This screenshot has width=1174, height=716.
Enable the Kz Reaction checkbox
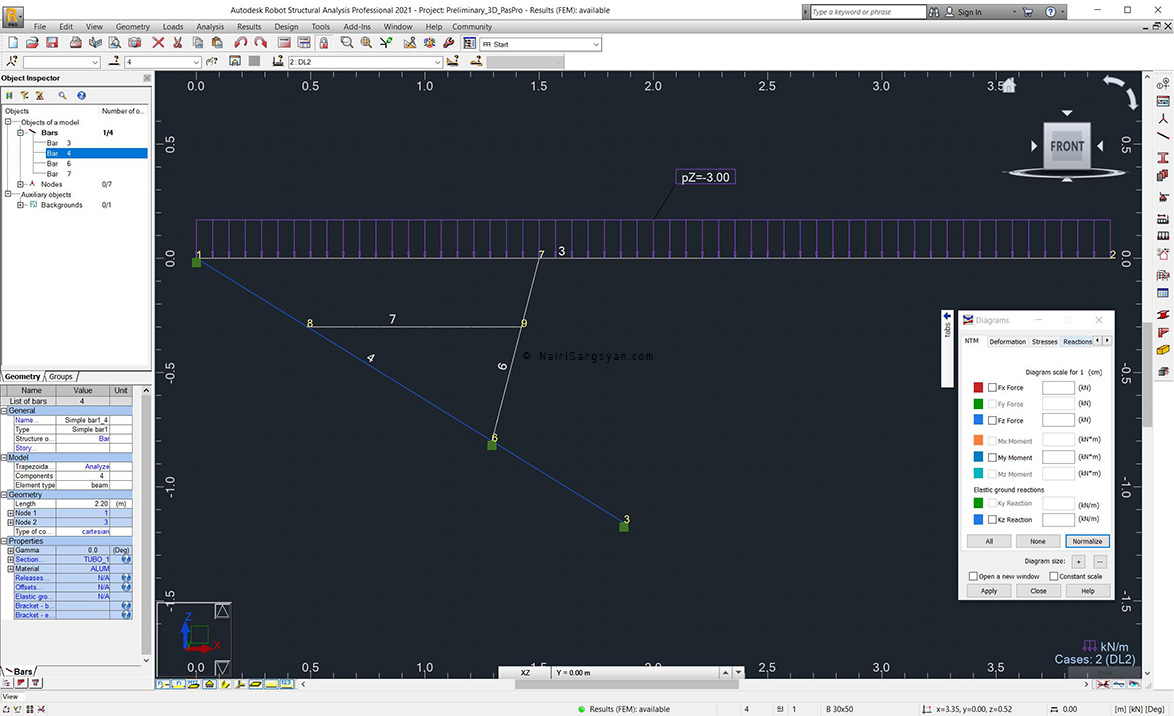coord(992,520)
